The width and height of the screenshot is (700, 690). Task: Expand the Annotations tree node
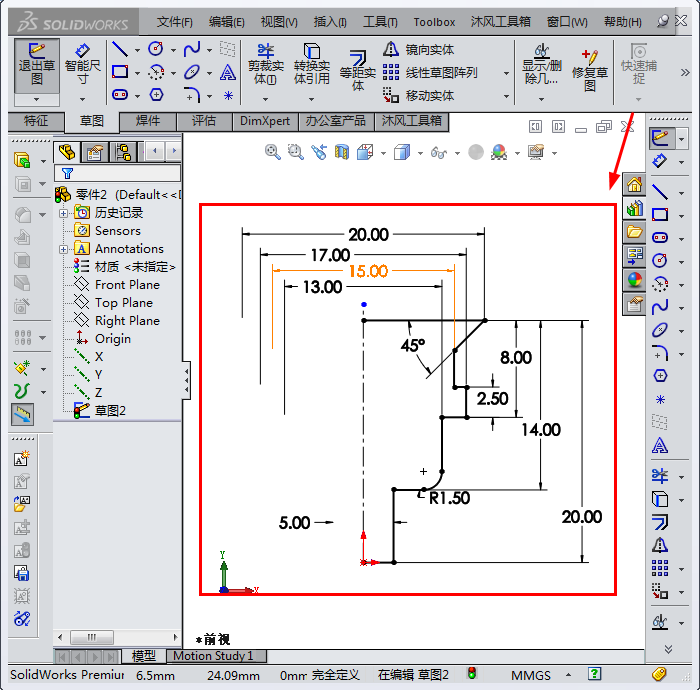point(64,249)
